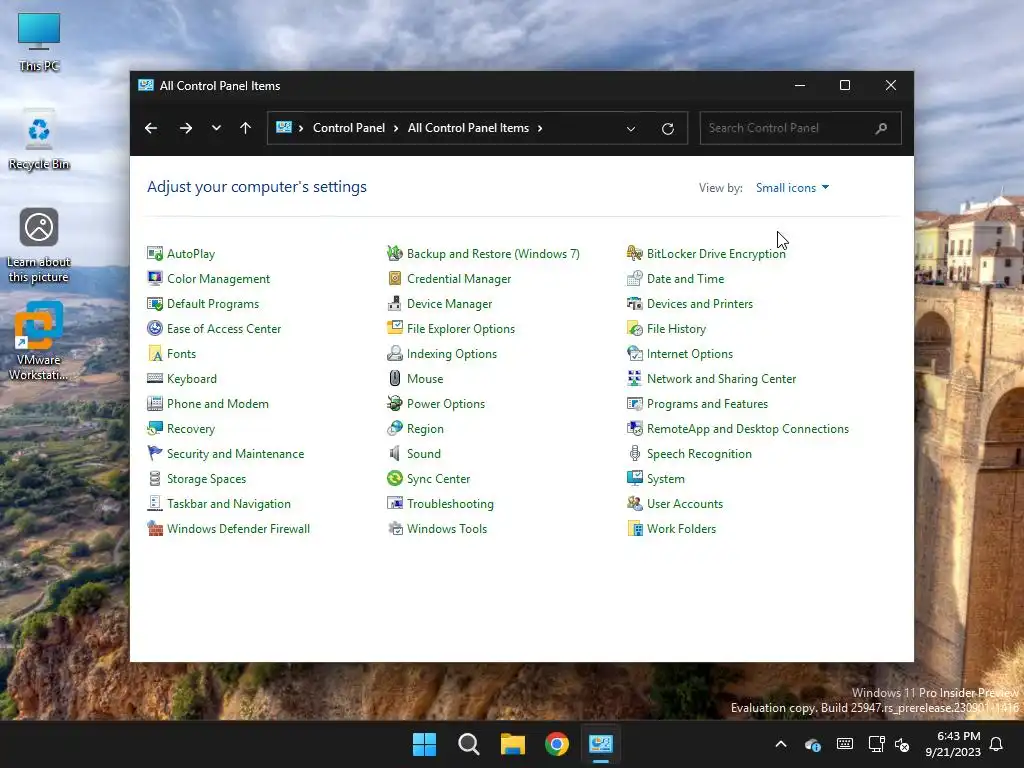Click Backup and Restore (Windows 7) icon
Image resolution: width=1024 pixels, height=768 pixels.
(394, 253)
